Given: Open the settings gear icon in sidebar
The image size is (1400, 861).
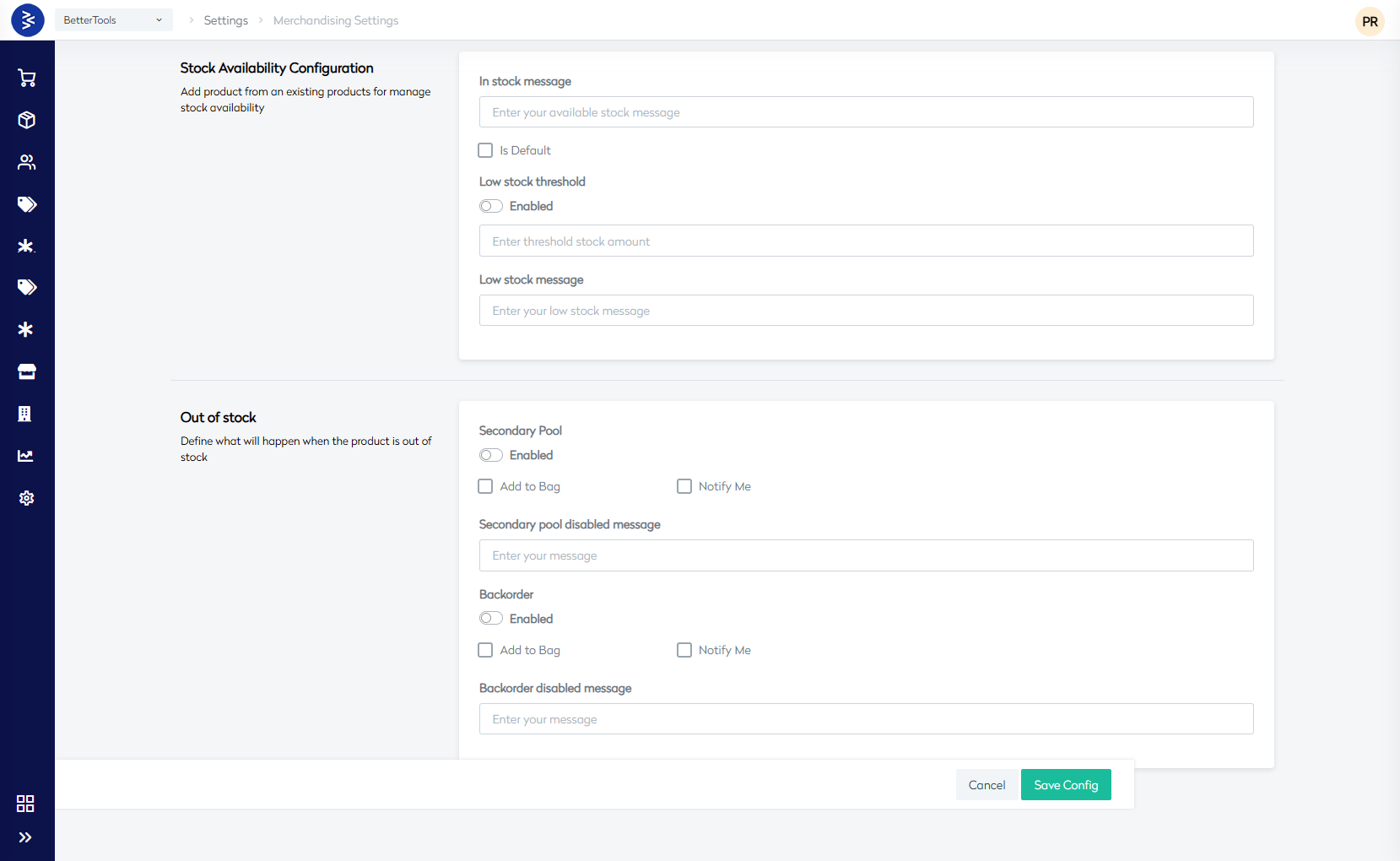Looking at the screenshot, I should pos(27,498).
